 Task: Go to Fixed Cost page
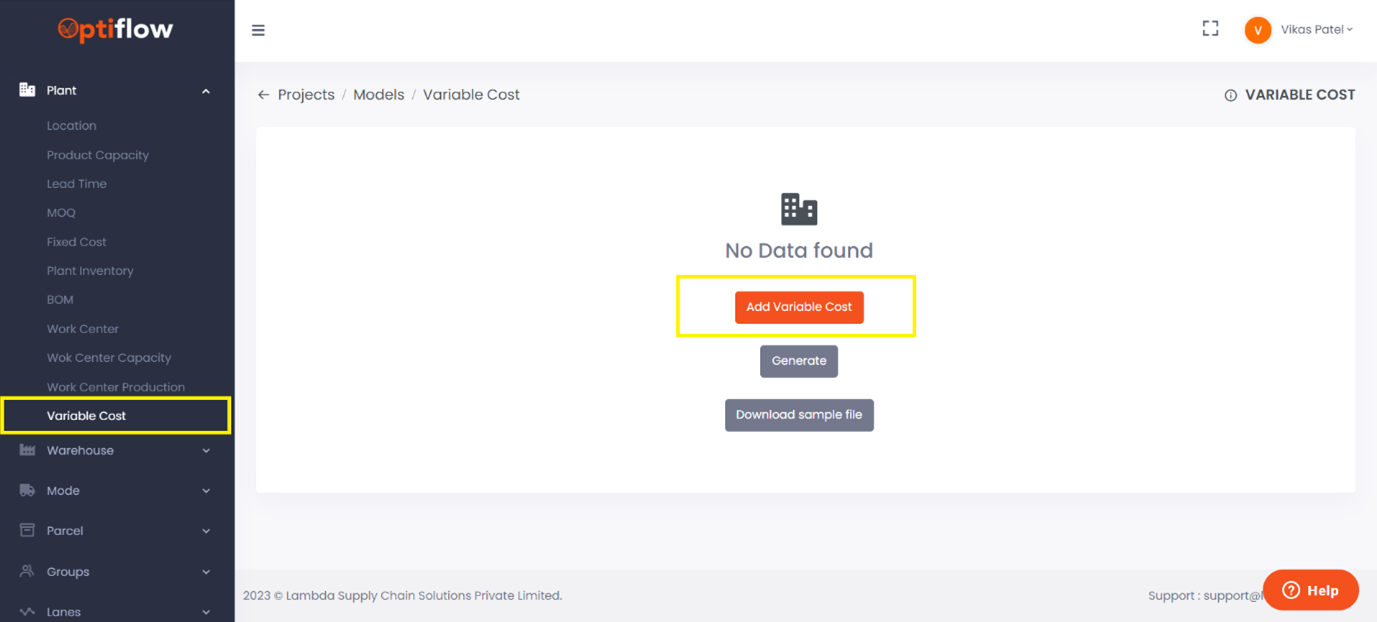(x=77, y=242)
